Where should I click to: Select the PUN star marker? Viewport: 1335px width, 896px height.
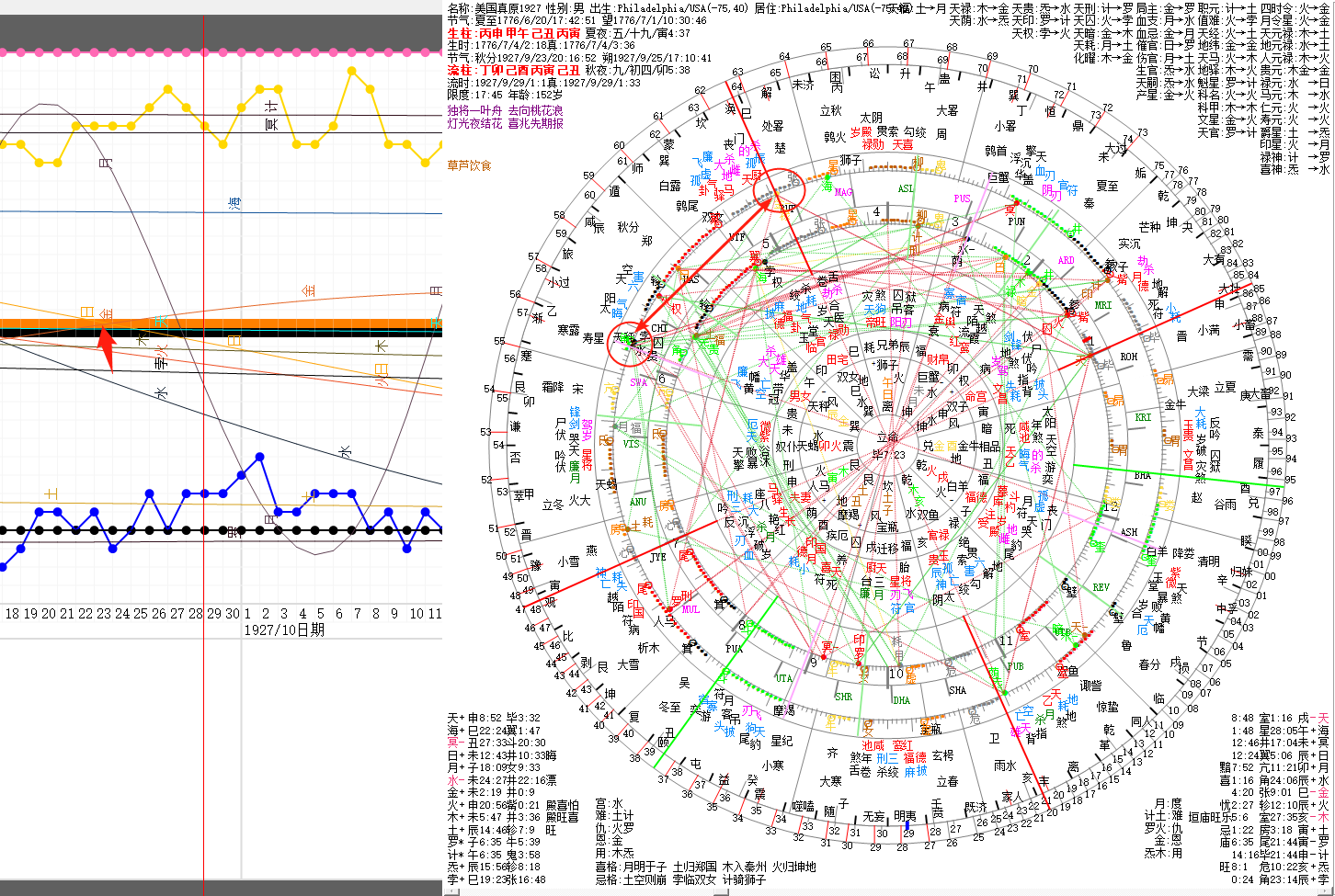tap(1016, 221)
